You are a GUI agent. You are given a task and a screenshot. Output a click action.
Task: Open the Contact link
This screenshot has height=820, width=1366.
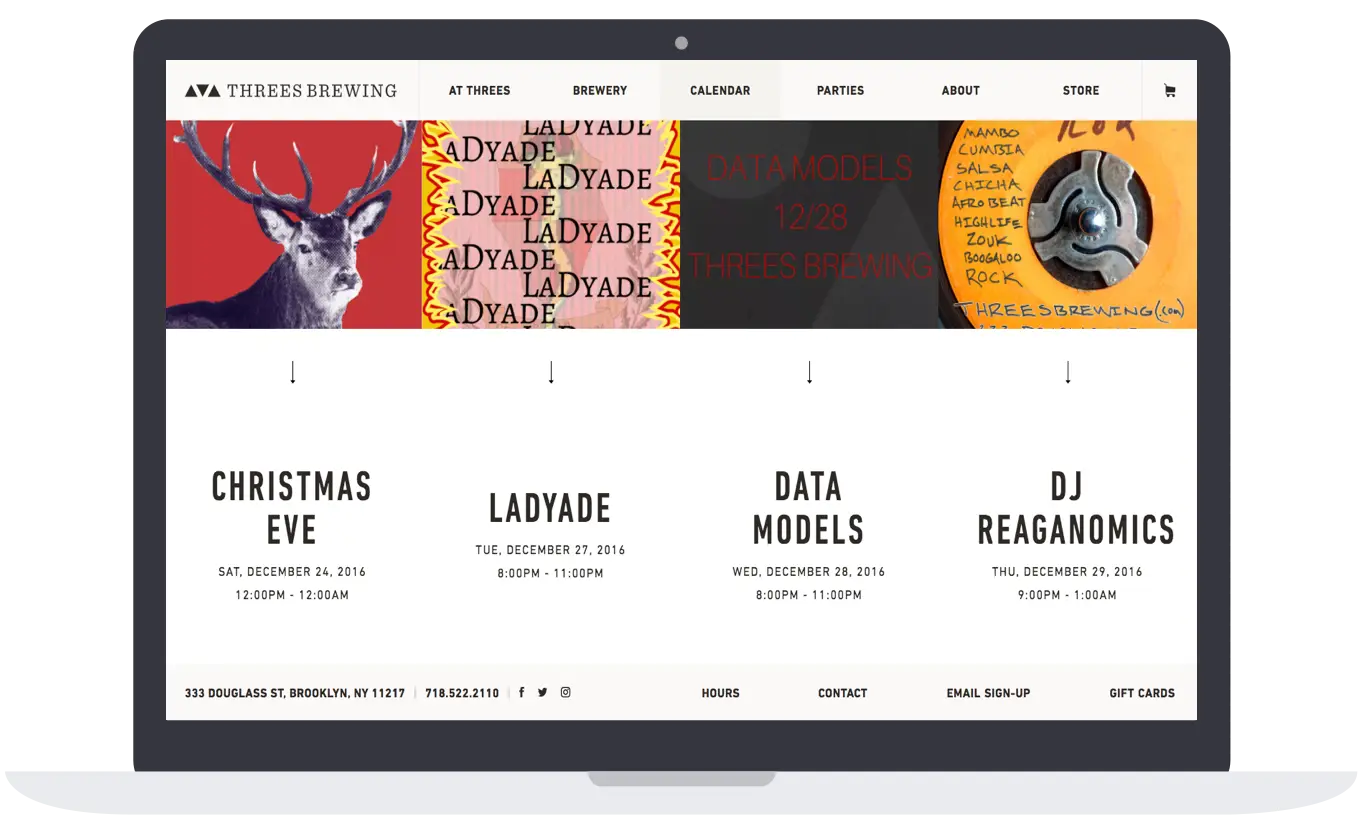842,692
